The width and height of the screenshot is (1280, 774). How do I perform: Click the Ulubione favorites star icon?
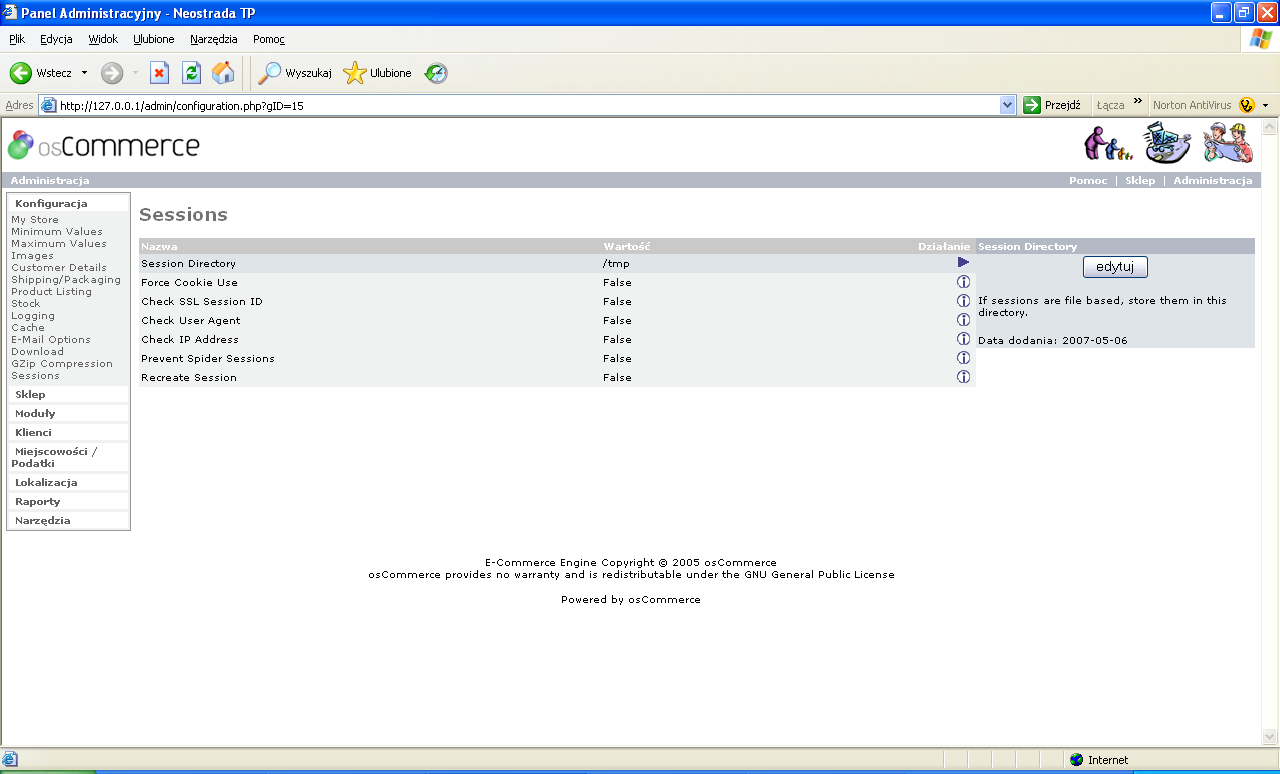coord(355,73)
